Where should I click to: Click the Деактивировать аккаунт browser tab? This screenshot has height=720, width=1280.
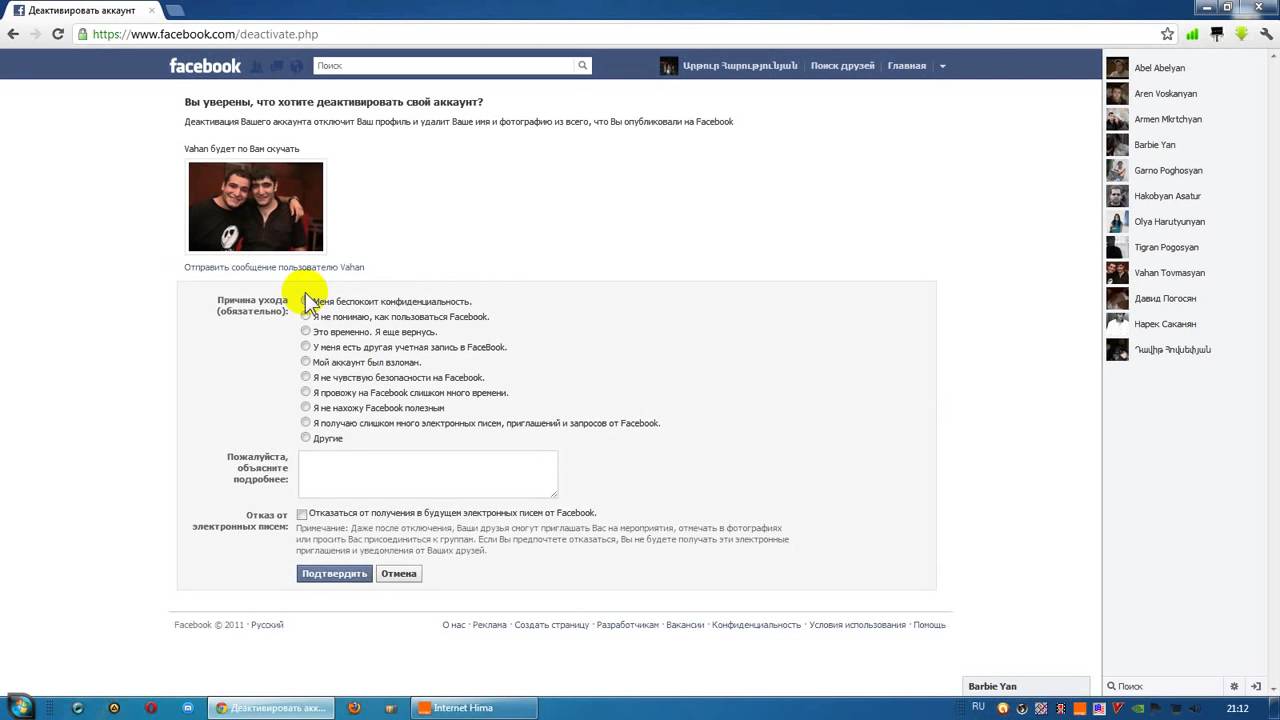82,10
